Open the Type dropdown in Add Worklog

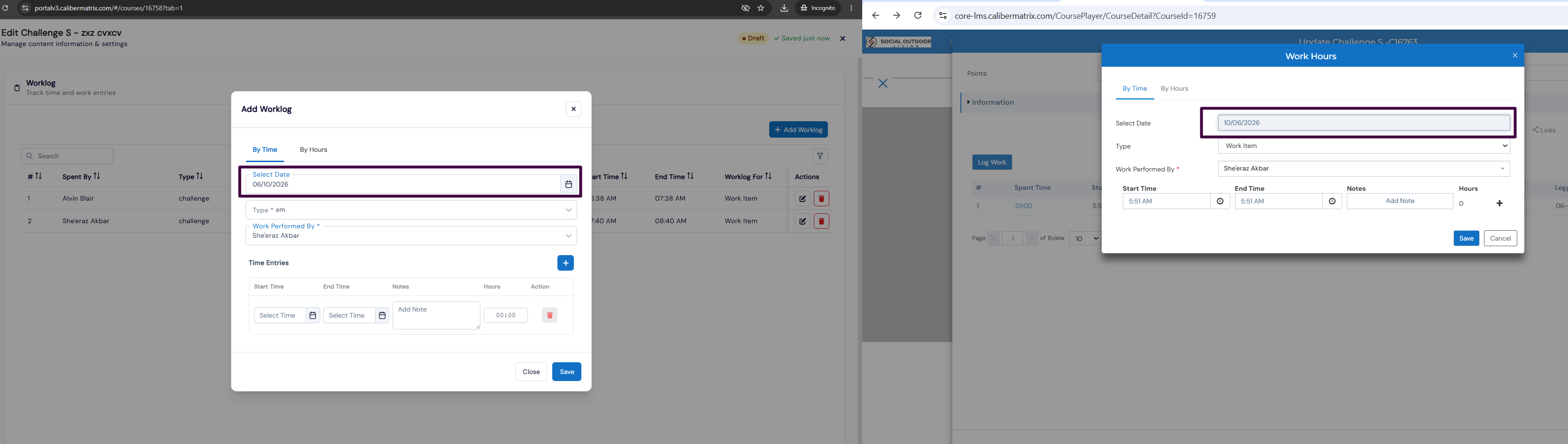[411, 210]
